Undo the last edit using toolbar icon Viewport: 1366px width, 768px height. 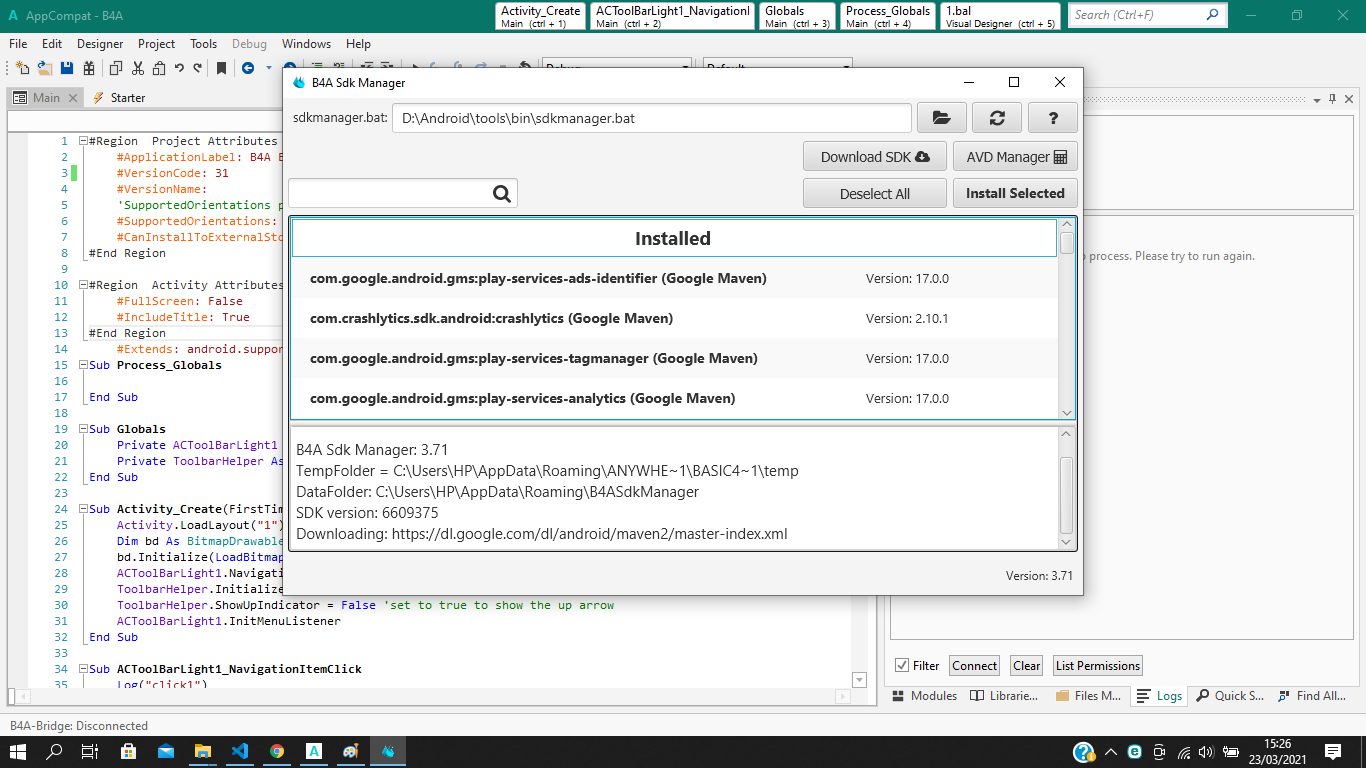pos(178,67)
